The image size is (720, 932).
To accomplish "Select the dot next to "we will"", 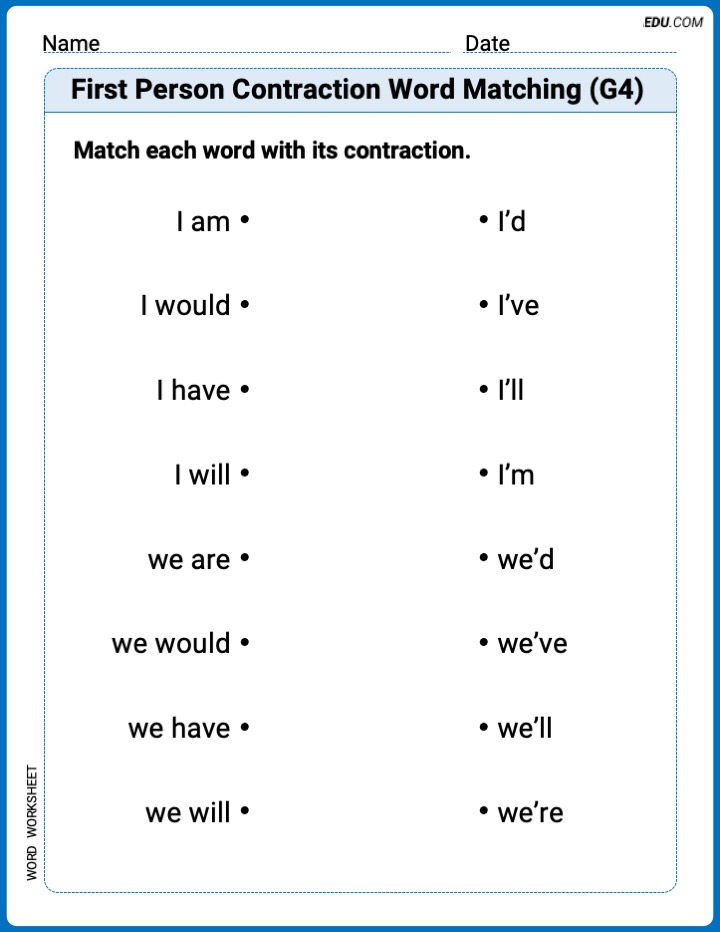I will 244,811.
